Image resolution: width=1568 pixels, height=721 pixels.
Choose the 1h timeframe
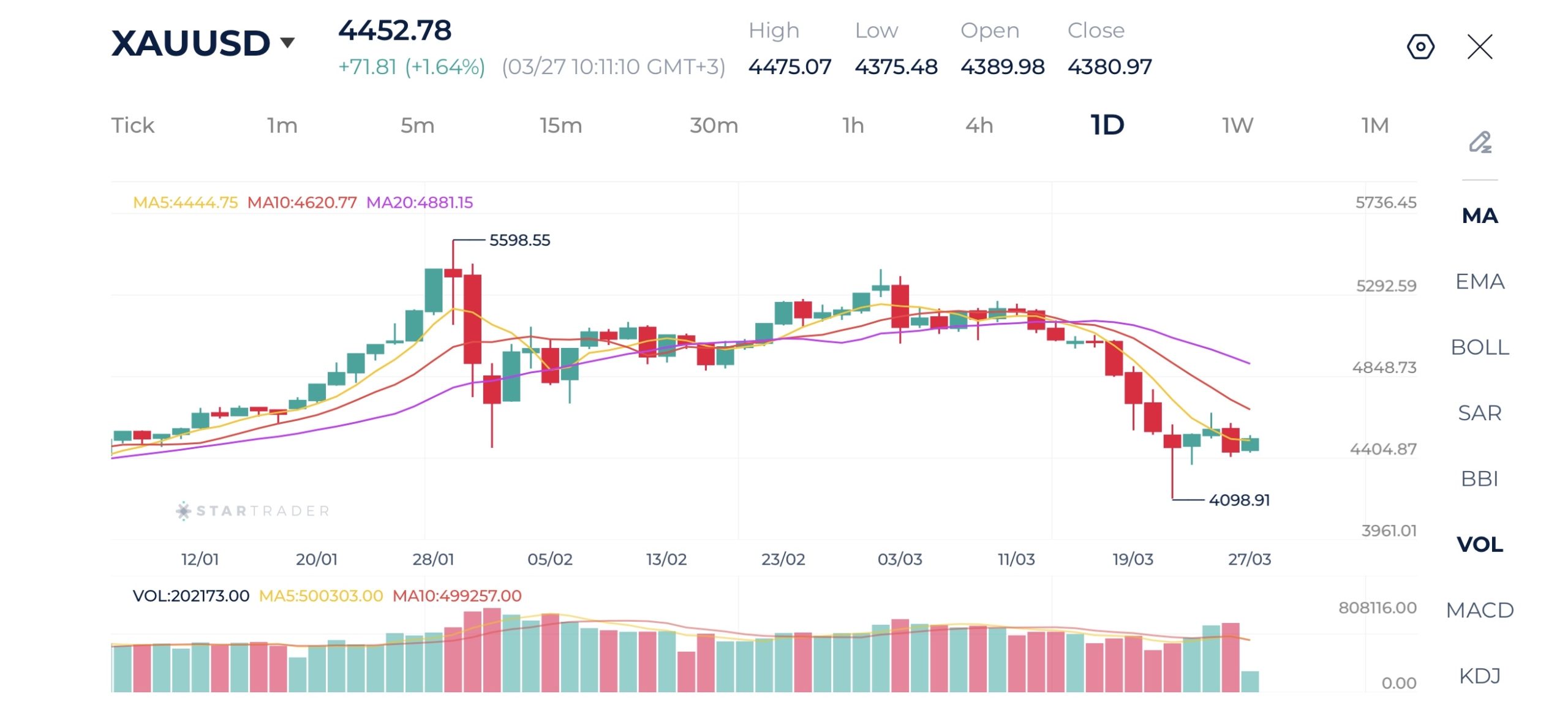pos(853,126)
